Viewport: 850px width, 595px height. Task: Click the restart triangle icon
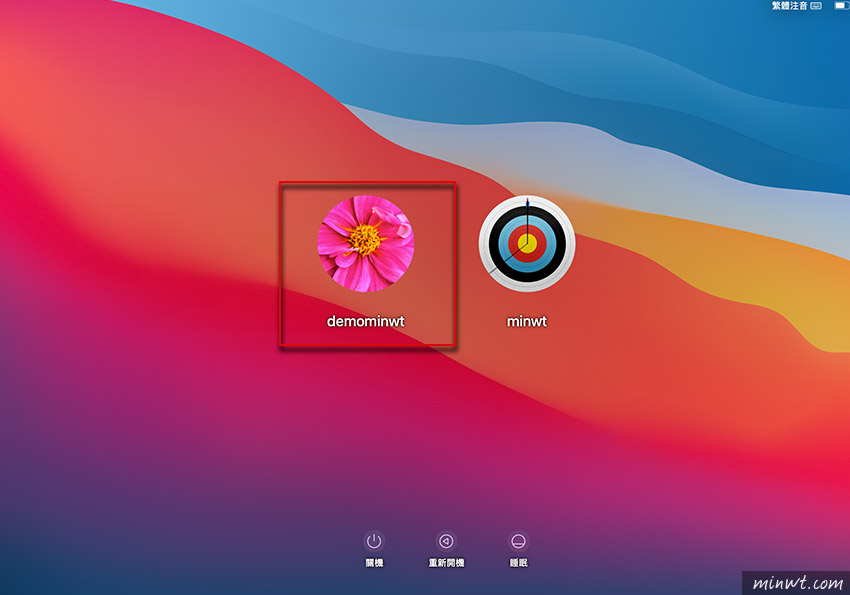(446, 541)
